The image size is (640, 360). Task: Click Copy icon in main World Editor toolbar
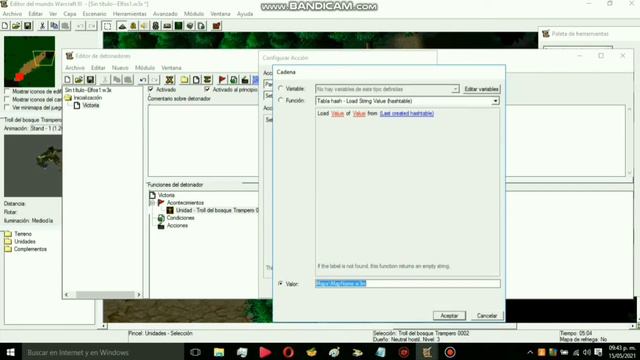coord(54,26)
